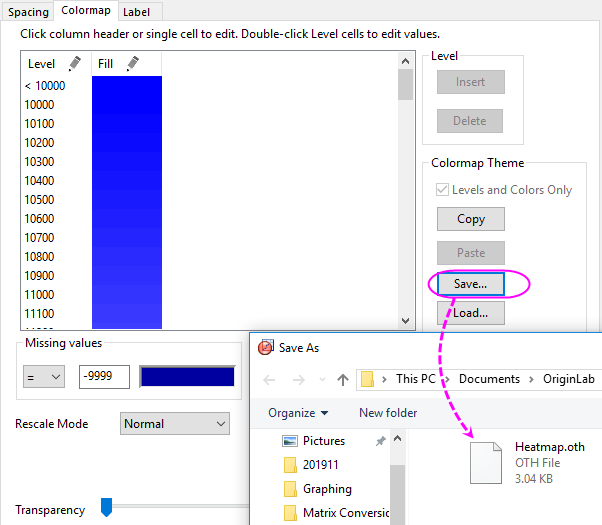The image size is (602, 525).
Task: Switch to the Label tab
Action: [136, 12]
